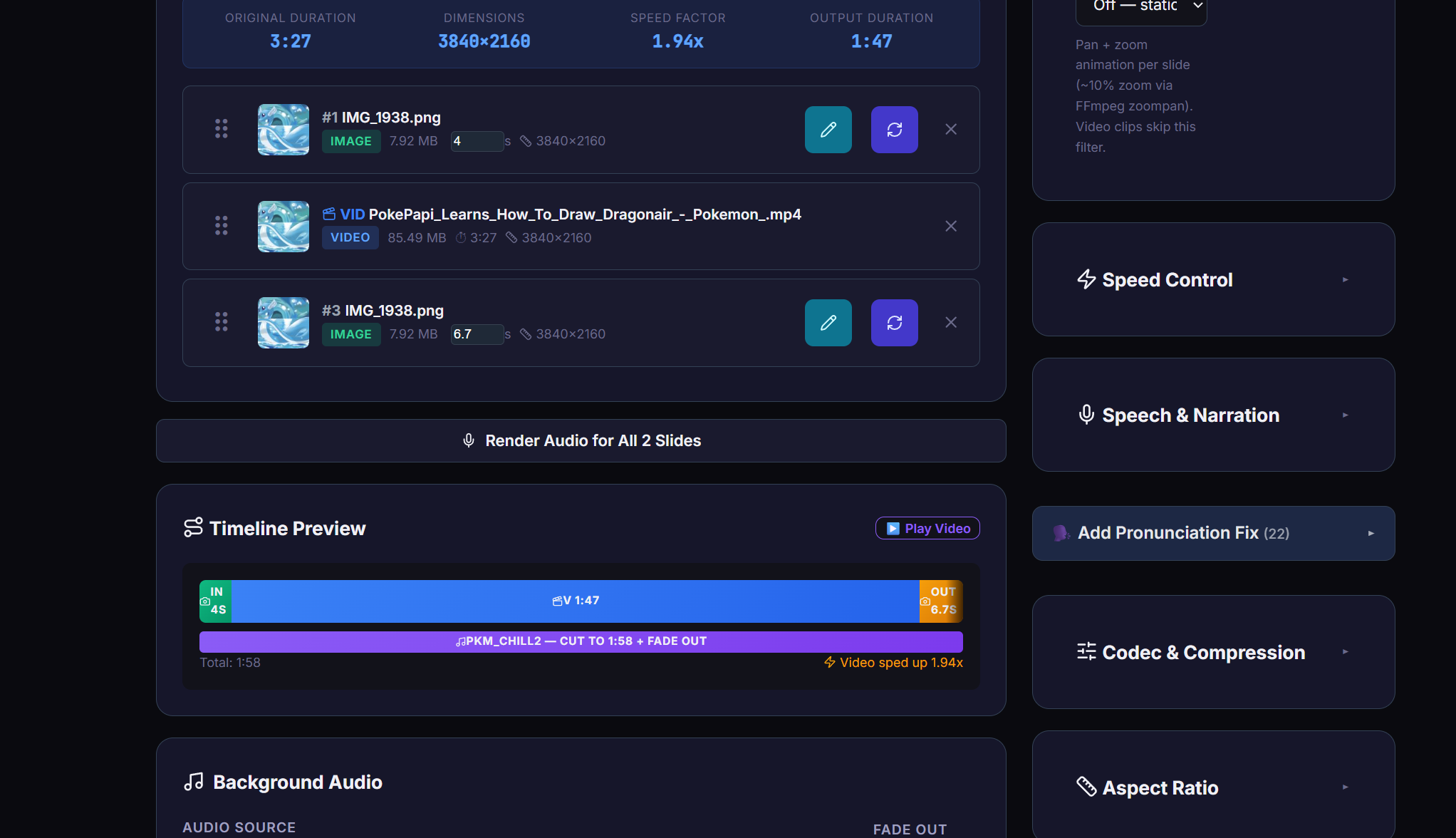
Task: Remove slide #3 IMG_1938.png with X
Action: tap(951, 322)
